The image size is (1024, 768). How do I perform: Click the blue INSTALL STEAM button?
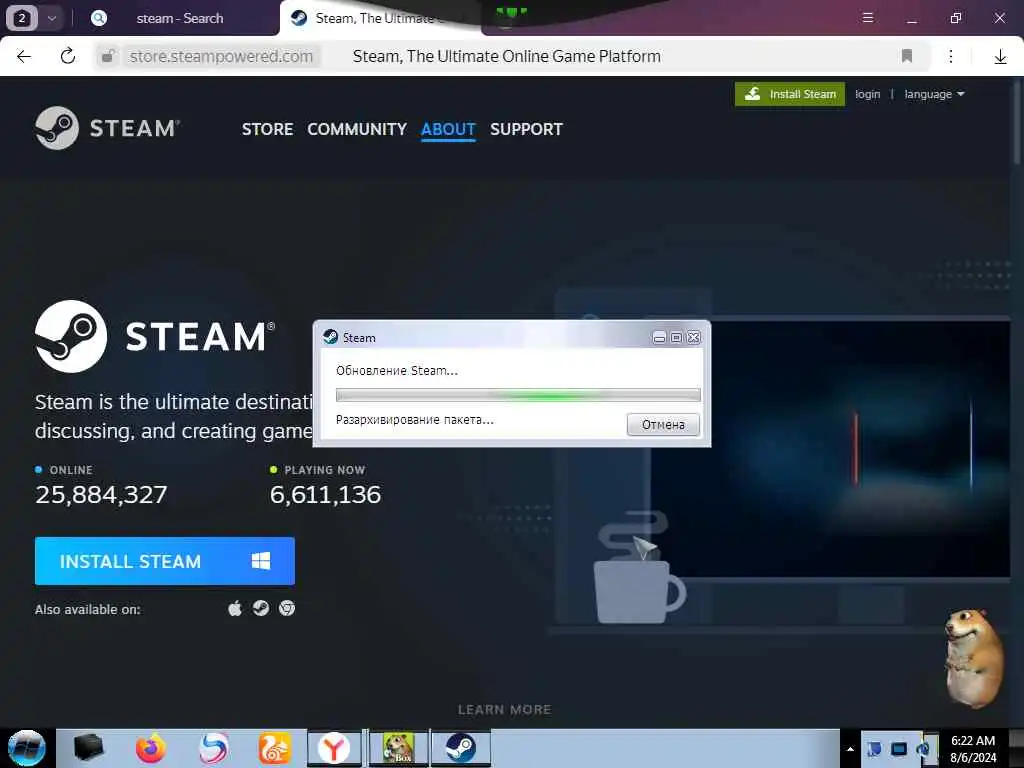click(x=165, y=561)
